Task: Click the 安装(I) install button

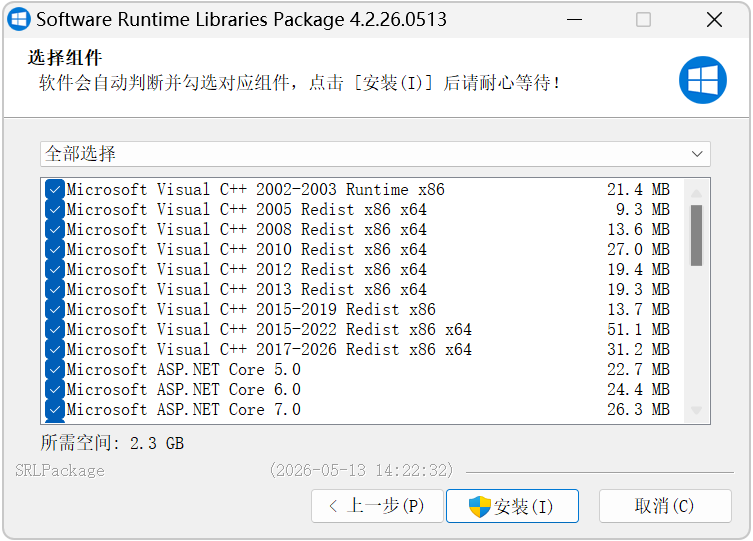Action: coord(512,506)
